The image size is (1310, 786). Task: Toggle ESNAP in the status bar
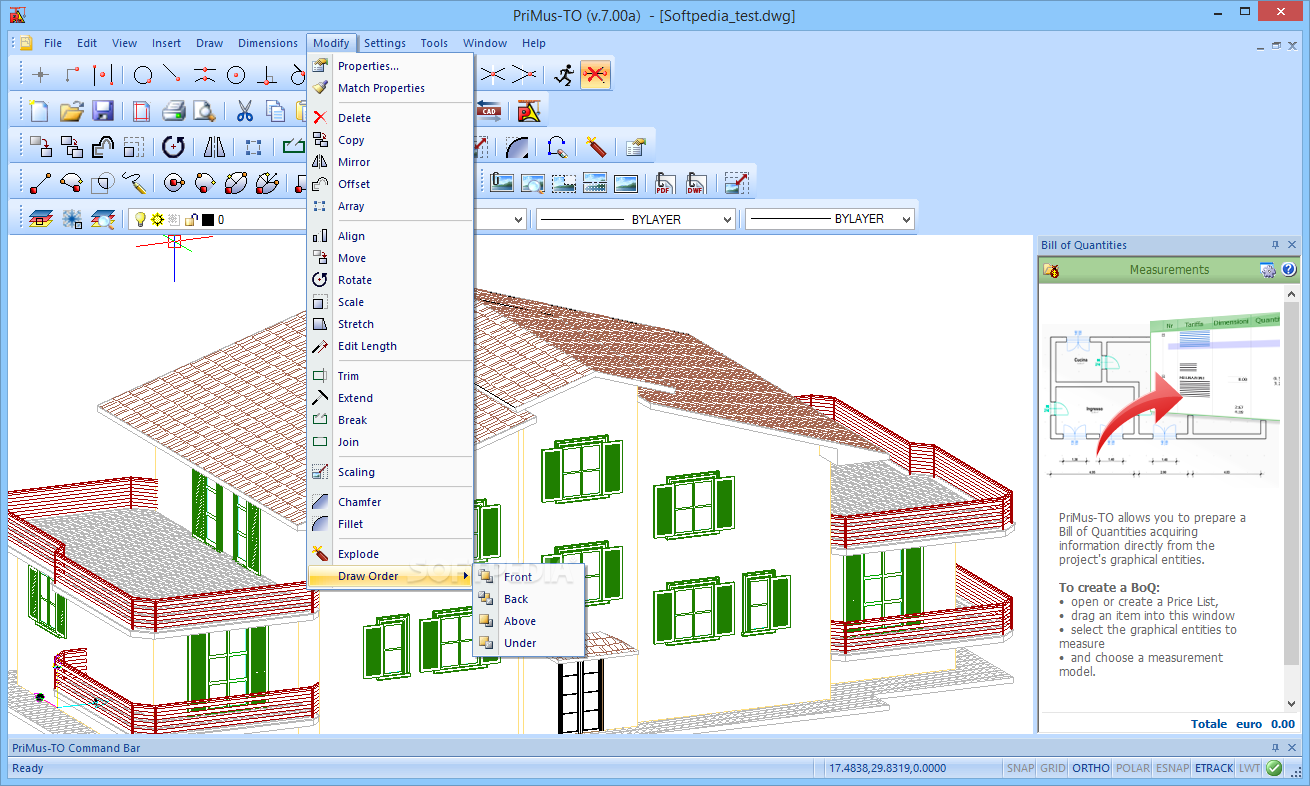click(1173, 768)
